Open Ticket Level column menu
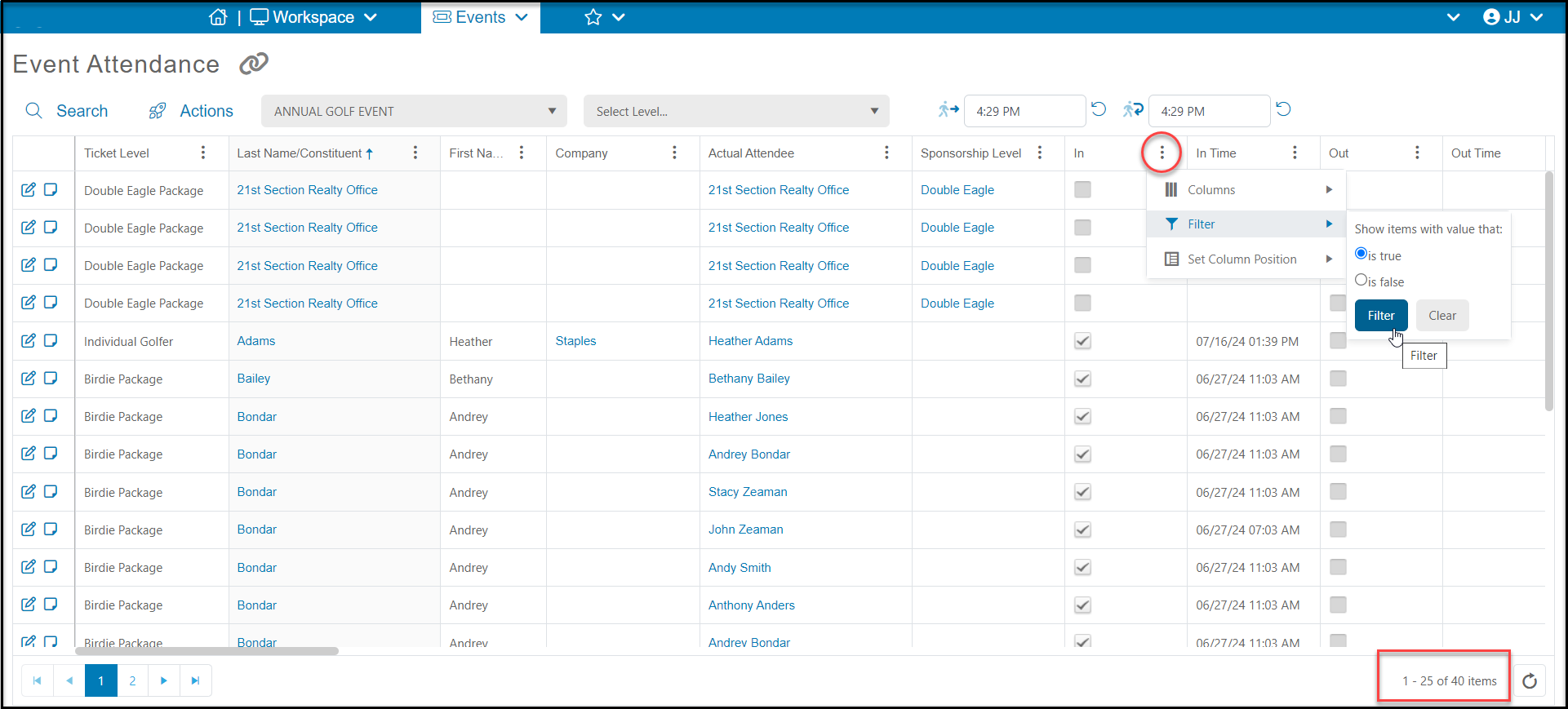1568x709 pixels. click(x=203, y=153)
